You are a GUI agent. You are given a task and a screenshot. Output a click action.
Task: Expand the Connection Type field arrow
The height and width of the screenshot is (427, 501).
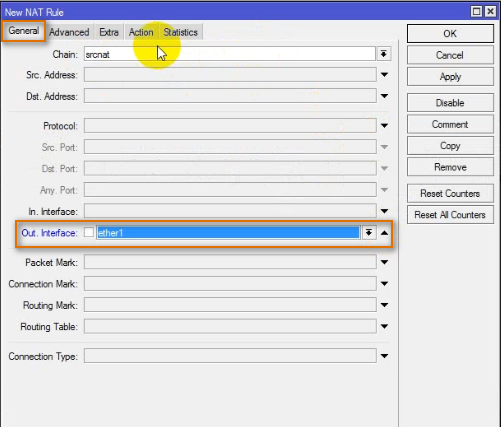pyautogui.click(x=384, y=356)
